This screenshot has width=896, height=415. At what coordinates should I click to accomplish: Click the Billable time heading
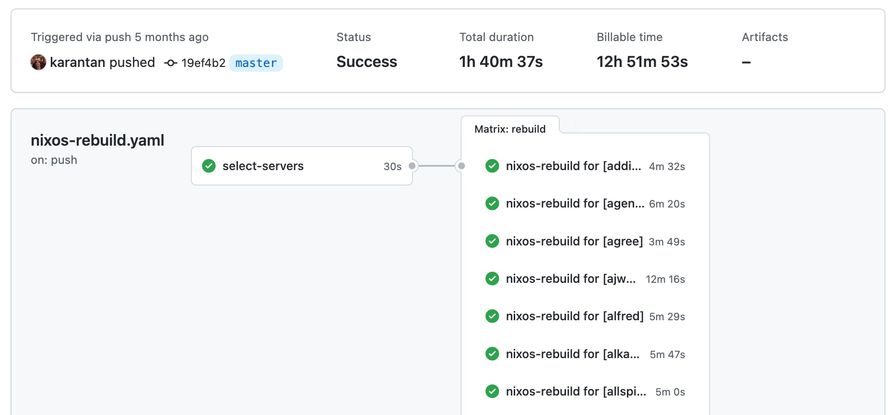(630, 37)
